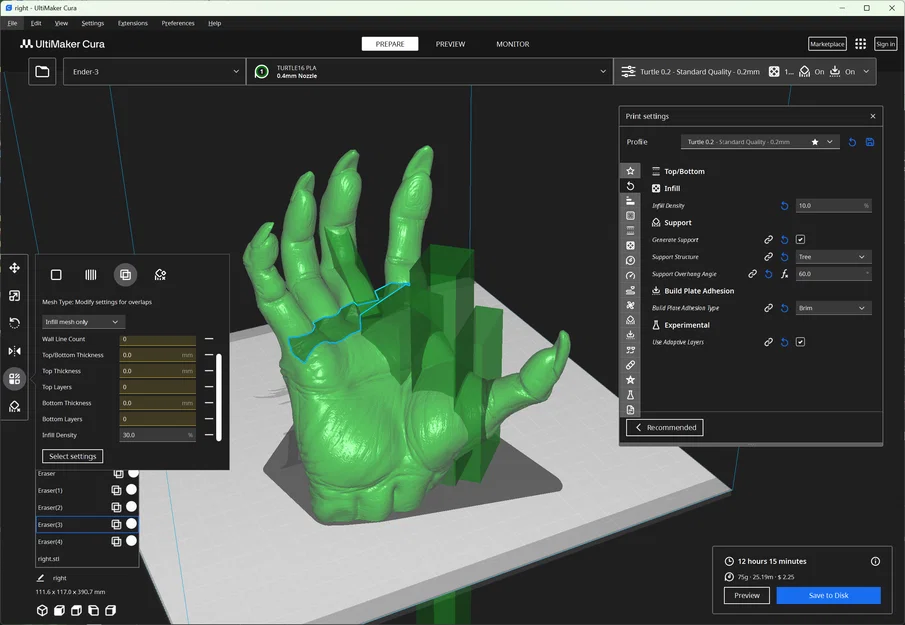Set mesh type to Normal model
This screenshot has width=905, height=625.
click(56, 275)
